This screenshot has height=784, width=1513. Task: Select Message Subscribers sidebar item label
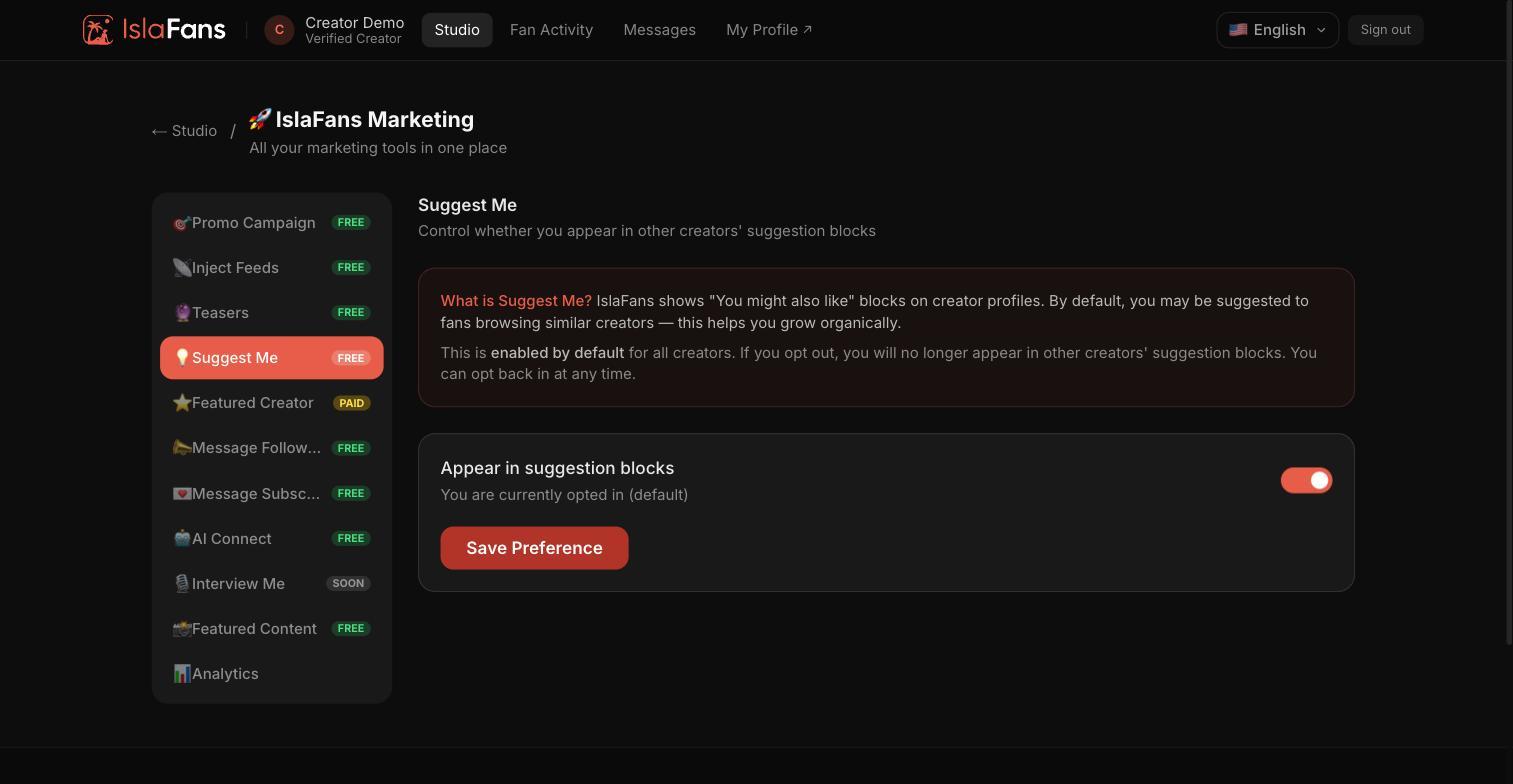(x=256, y=494)
